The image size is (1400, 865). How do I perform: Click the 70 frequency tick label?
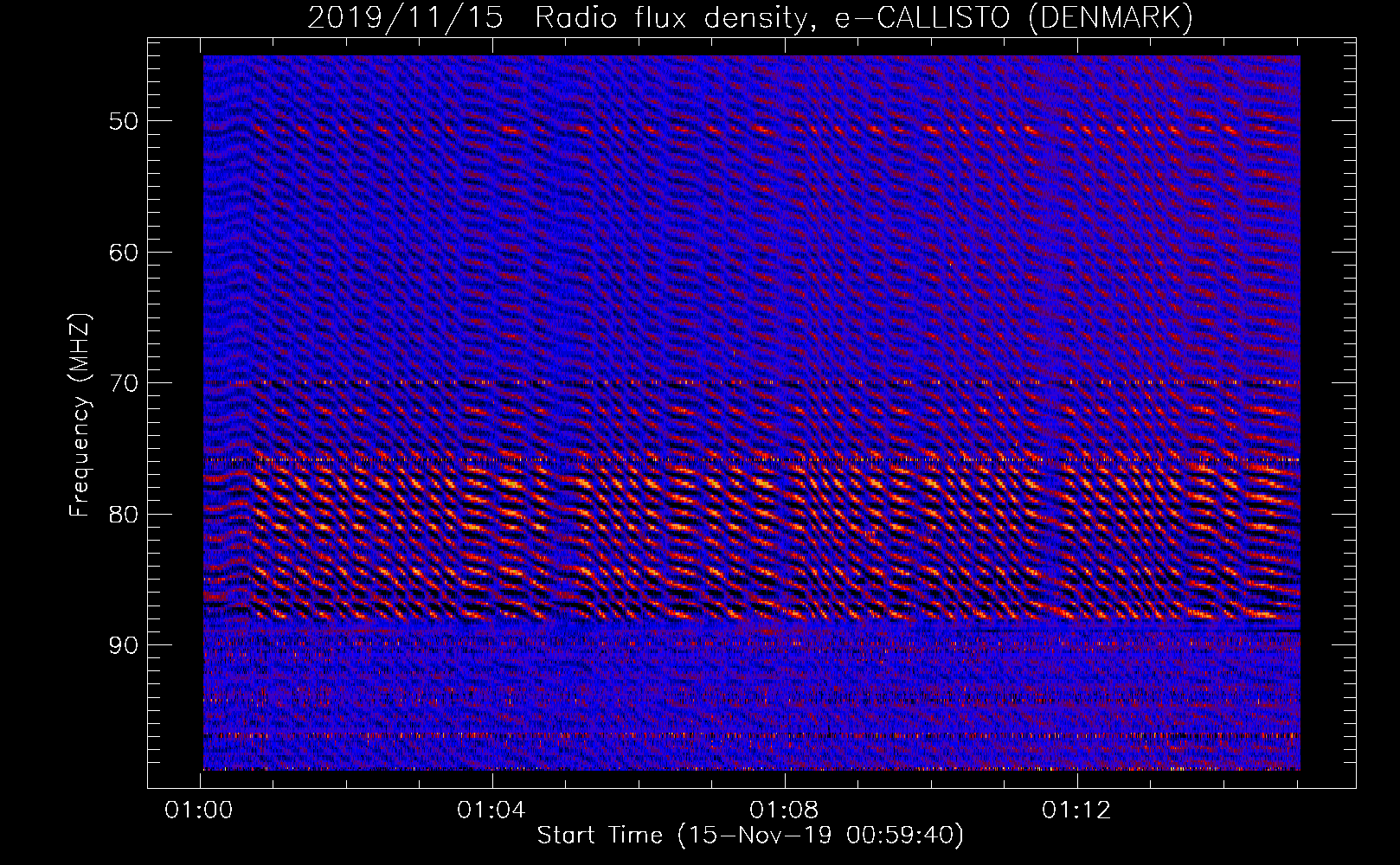pyautogui.click(x=123, y=383)
